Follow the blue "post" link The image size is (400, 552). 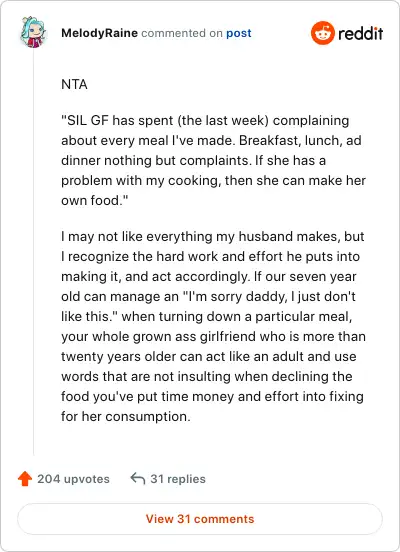click(239, 33)
